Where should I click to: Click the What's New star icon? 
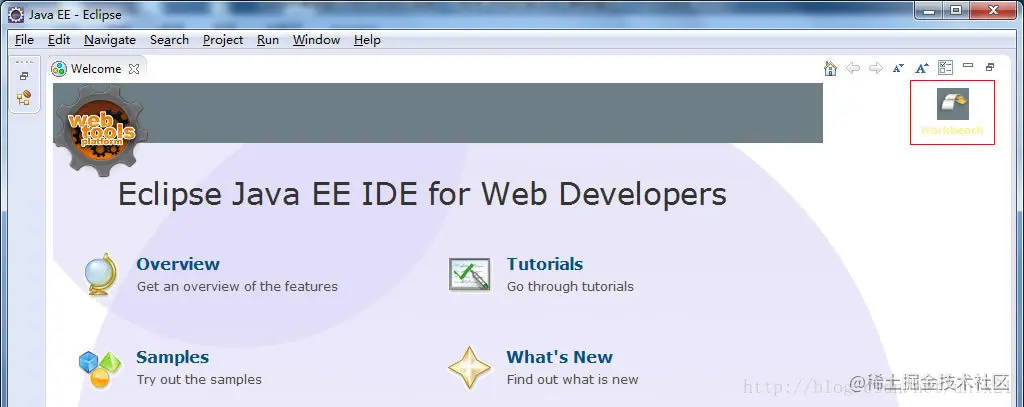(x=469, y=368)
